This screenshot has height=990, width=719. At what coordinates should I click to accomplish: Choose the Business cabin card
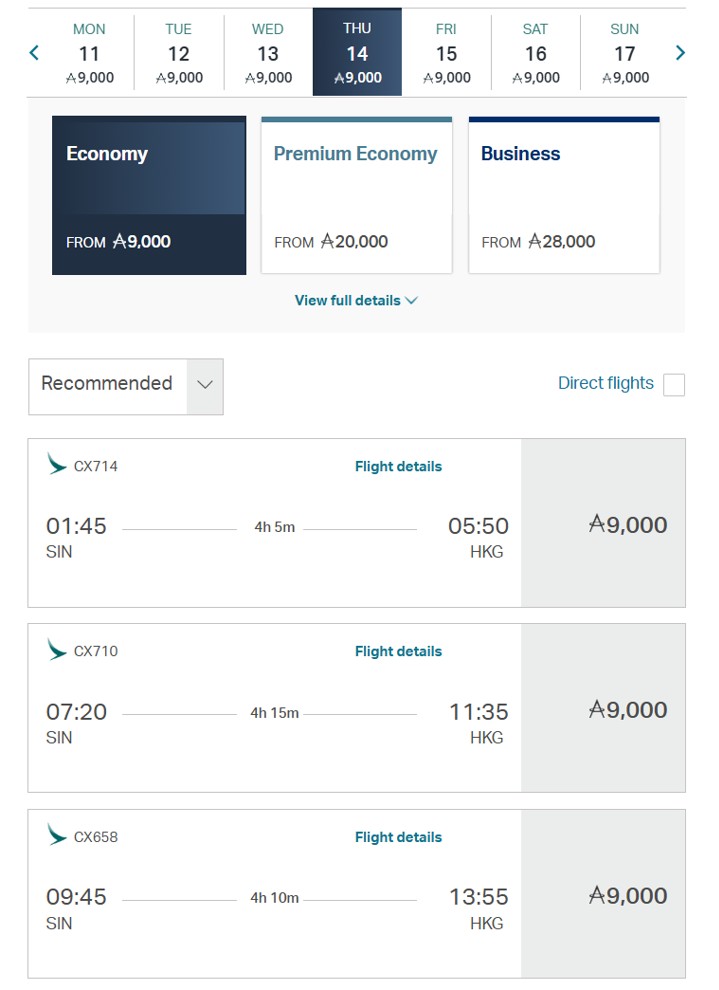click(564, 196)
